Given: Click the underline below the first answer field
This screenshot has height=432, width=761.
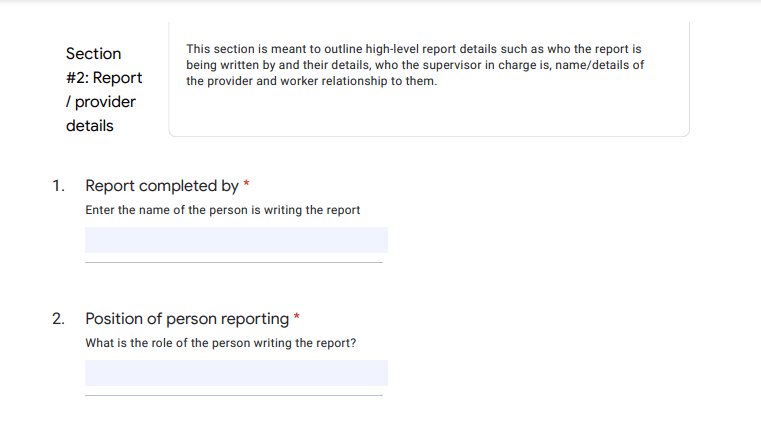Looking at the screenshot, I should [234, 263].
